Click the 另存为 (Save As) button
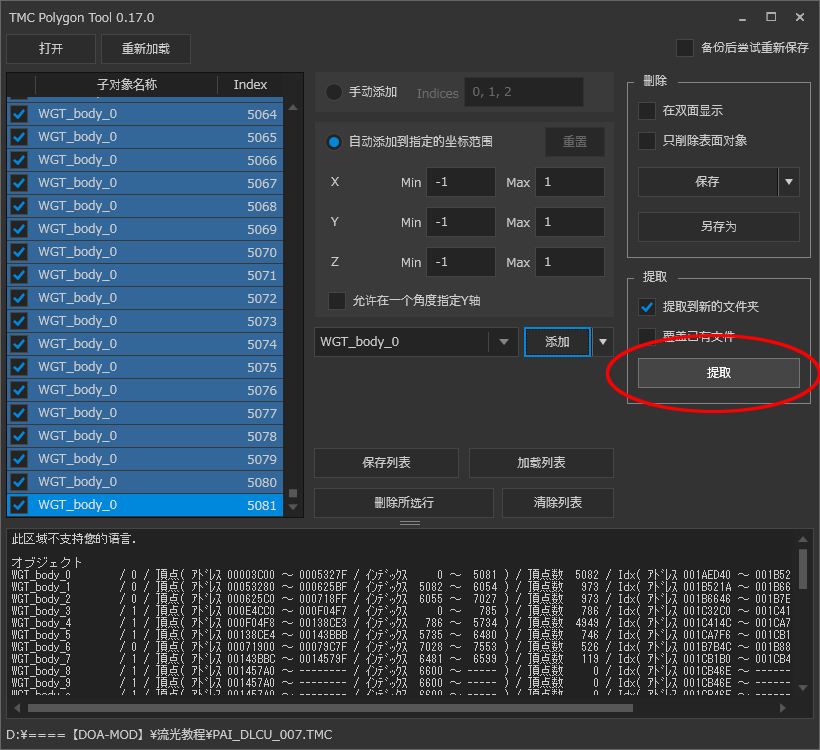The height and width of the screenshot is (750, 820). (x=719, y=227)
